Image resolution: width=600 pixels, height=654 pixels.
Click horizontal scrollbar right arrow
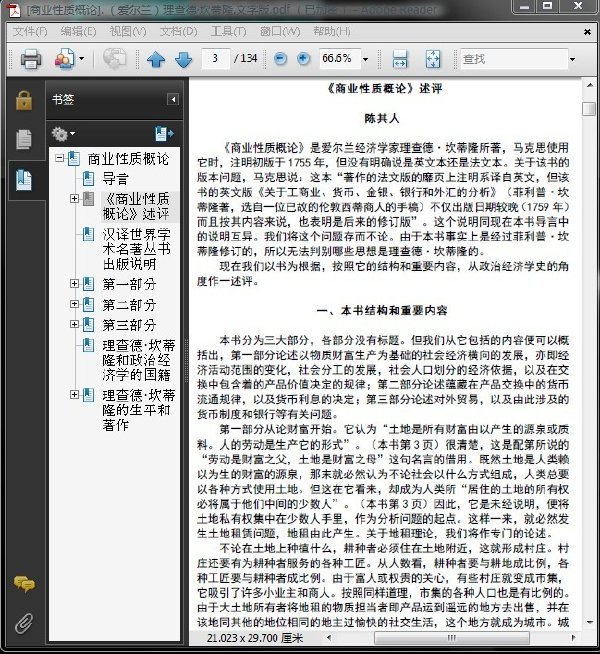[x=574, y=638]
